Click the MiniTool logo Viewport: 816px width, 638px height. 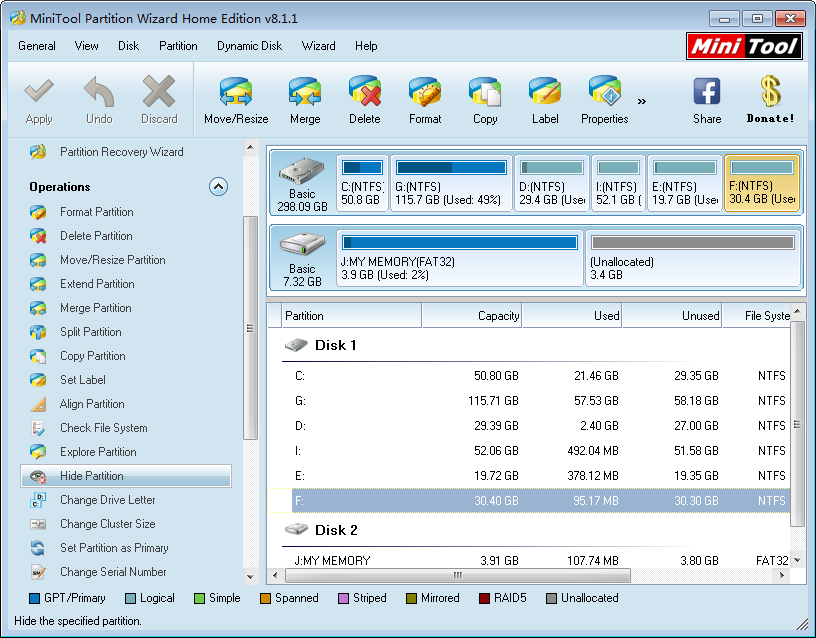click(x=744, y=46)
